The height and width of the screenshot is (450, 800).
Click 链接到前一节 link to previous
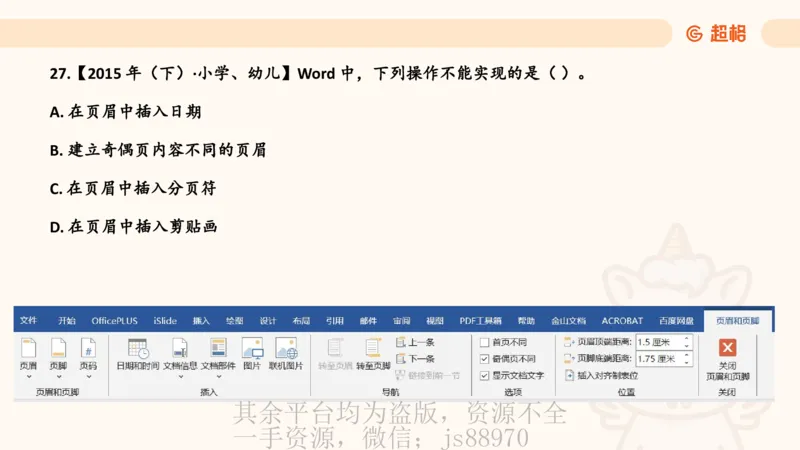point(428,376)
